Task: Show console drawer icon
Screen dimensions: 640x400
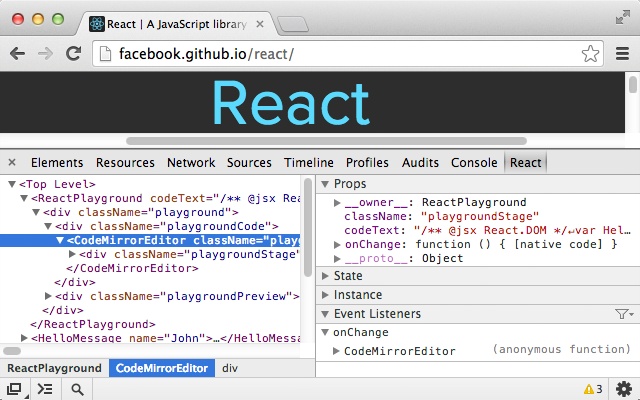Action: 45,389
